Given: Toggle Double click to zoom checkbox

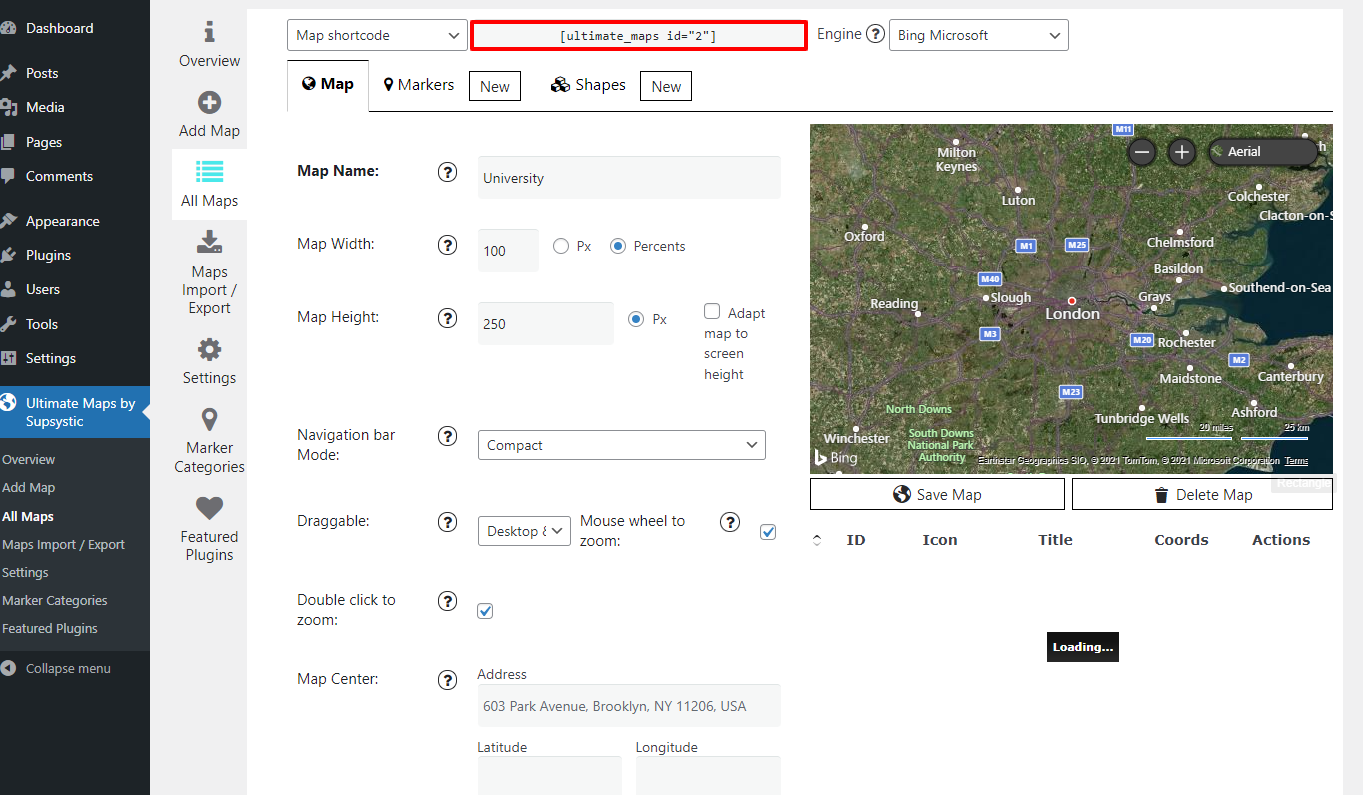Looking at the screenshot, I should coord(485,611).
